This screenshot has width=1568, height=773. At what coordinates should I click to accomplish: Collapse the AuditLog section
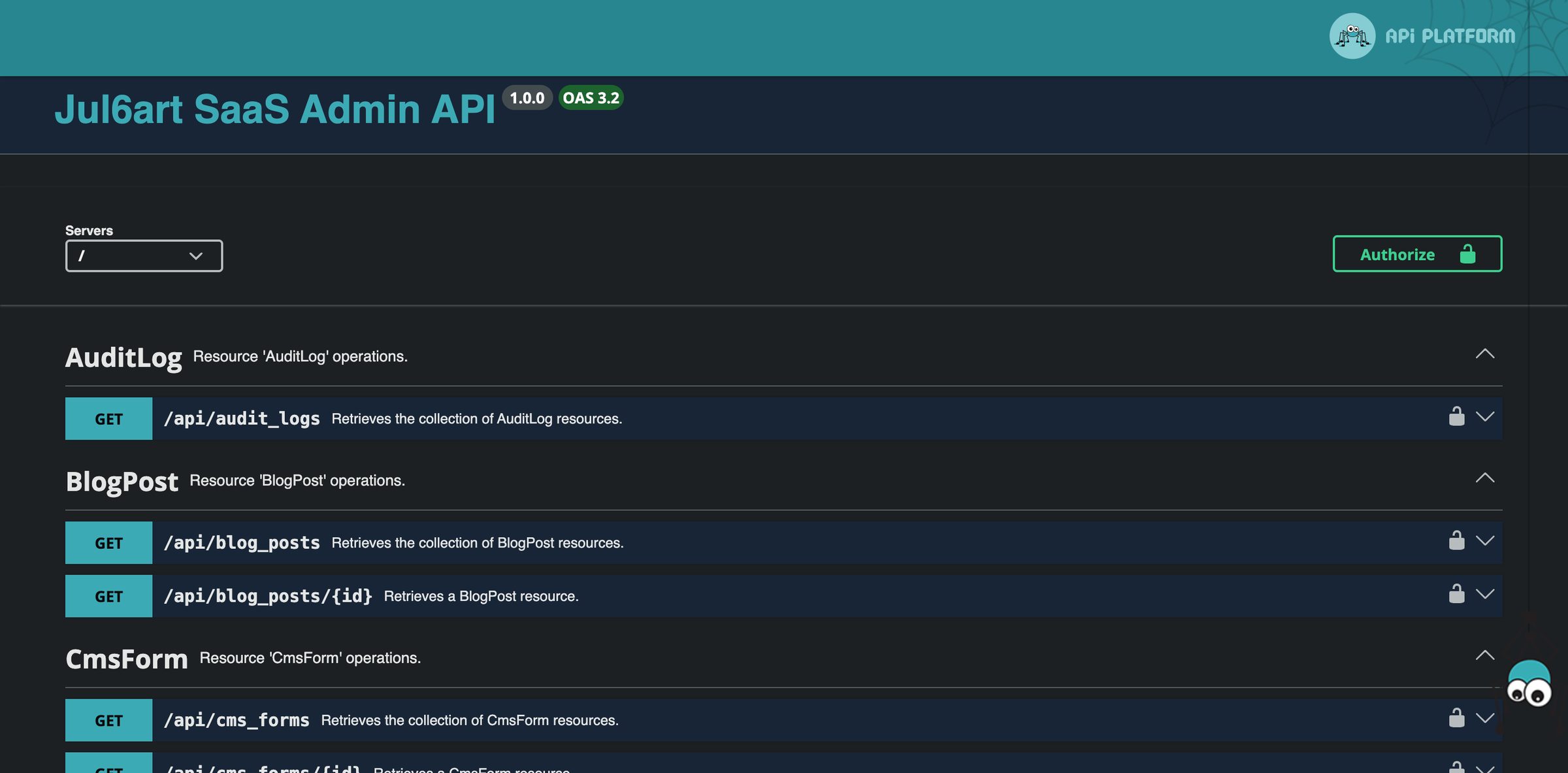coord(1484,354)
